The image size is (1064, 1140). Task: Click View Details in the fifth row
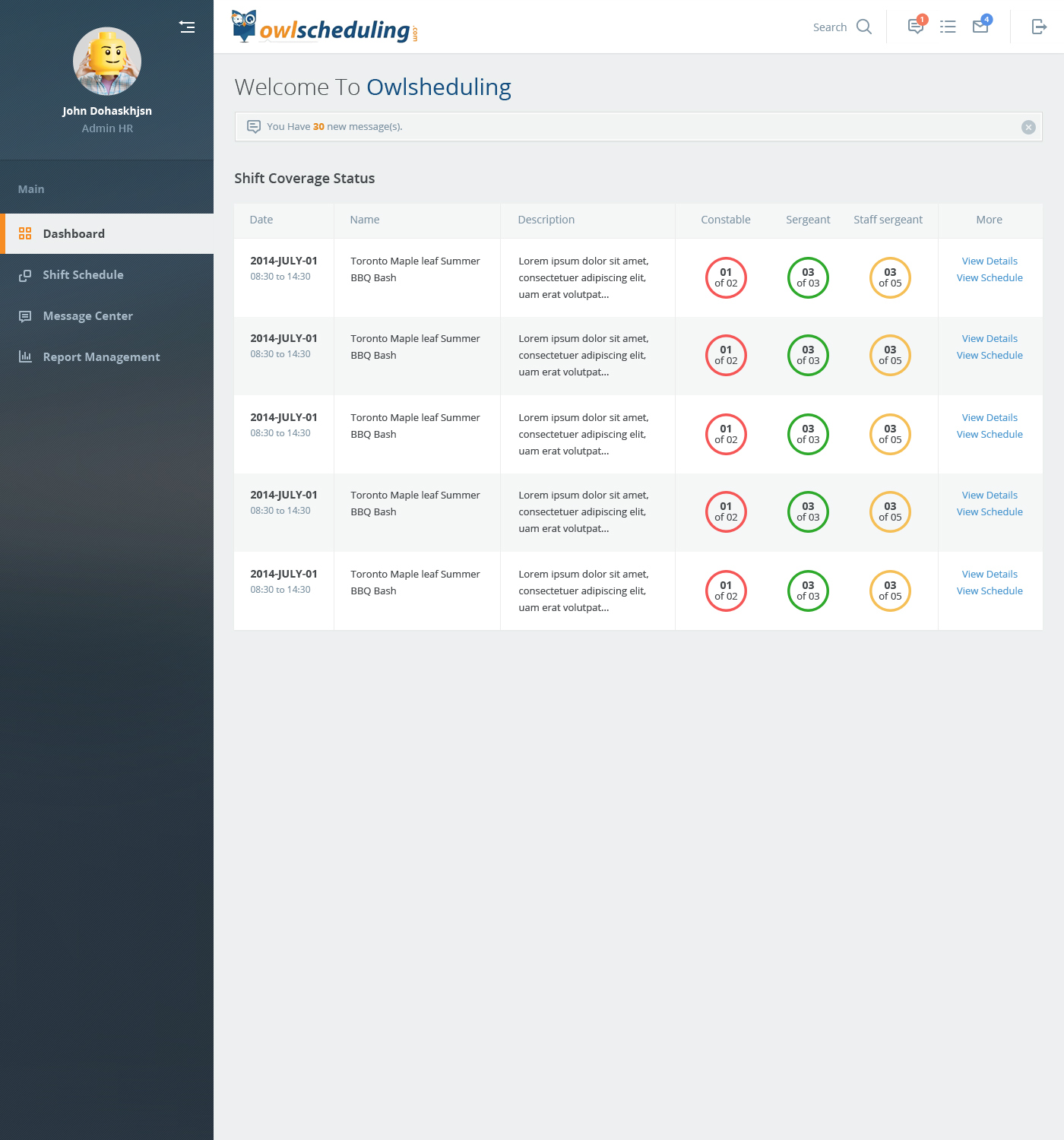pyautogui.click(x=990, y=574)
